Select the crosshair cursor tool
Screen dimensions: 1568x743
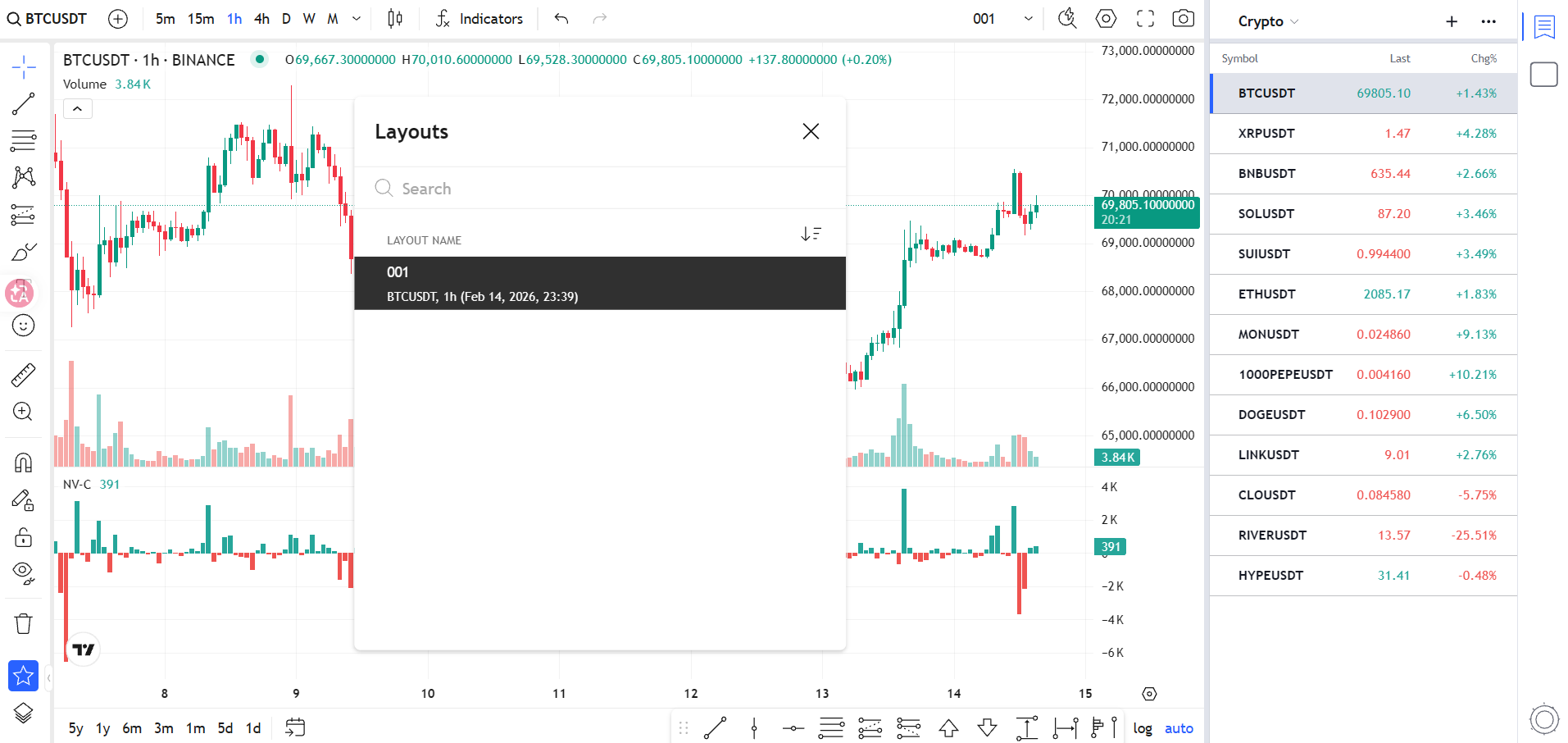click(x=24, y=66)
